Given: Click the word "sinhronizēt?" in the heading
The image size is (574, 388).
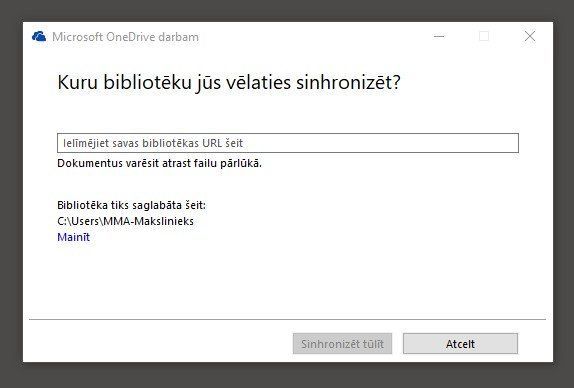Looking at the screenshot, I should coord(348,82).
